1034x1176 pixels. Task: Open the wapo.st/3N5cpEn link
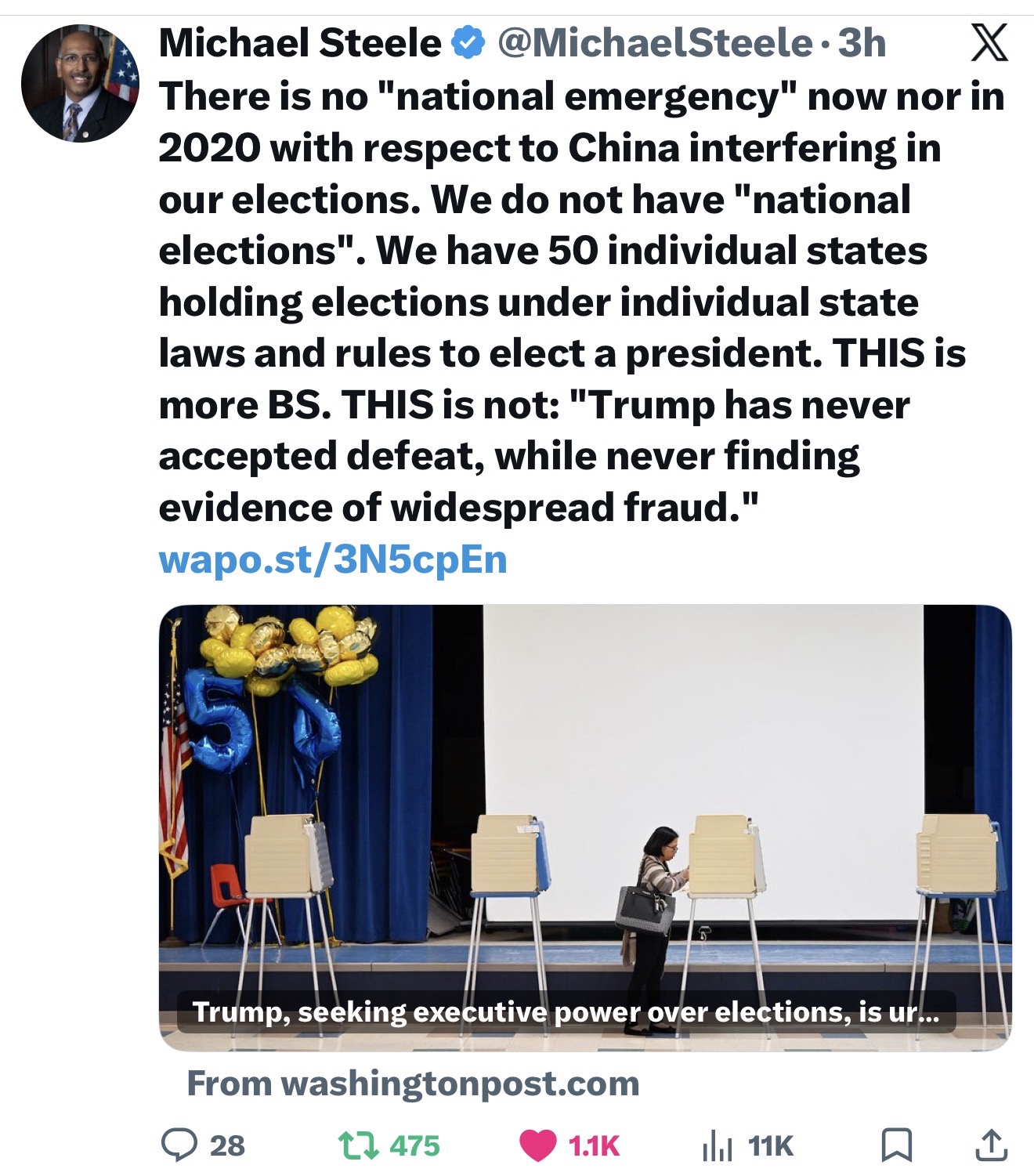tap(333, 560)
